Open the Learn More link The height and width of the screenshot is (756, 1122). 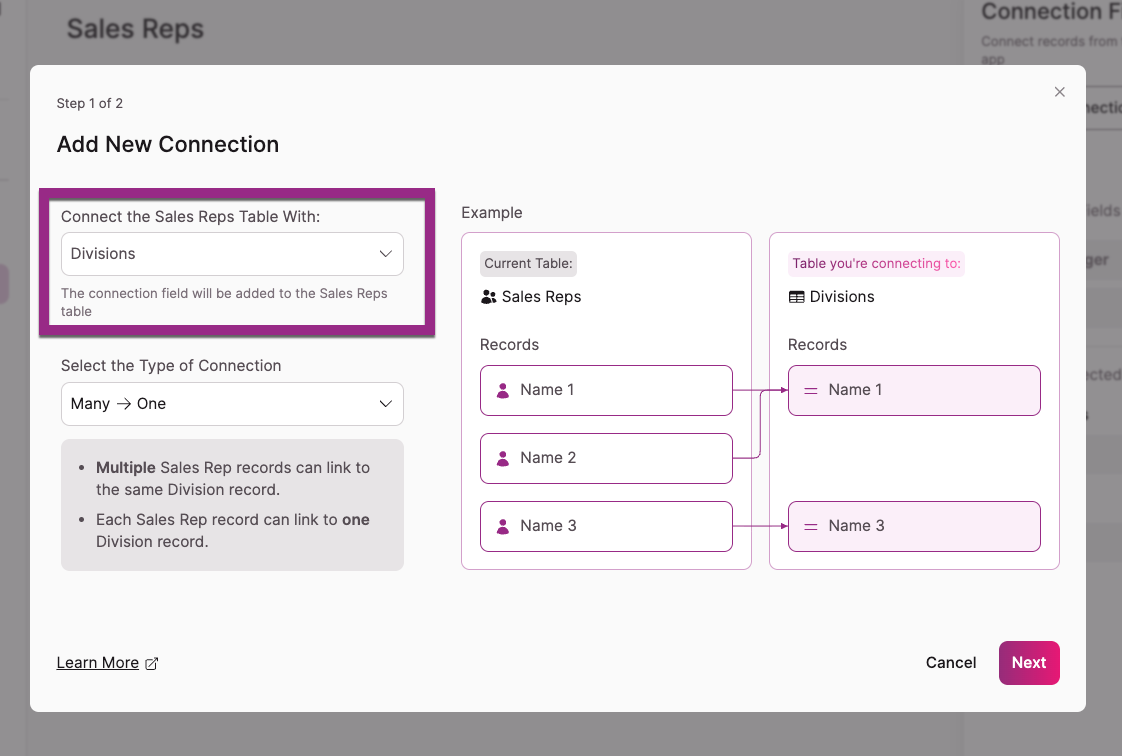(x=98, y=663)
